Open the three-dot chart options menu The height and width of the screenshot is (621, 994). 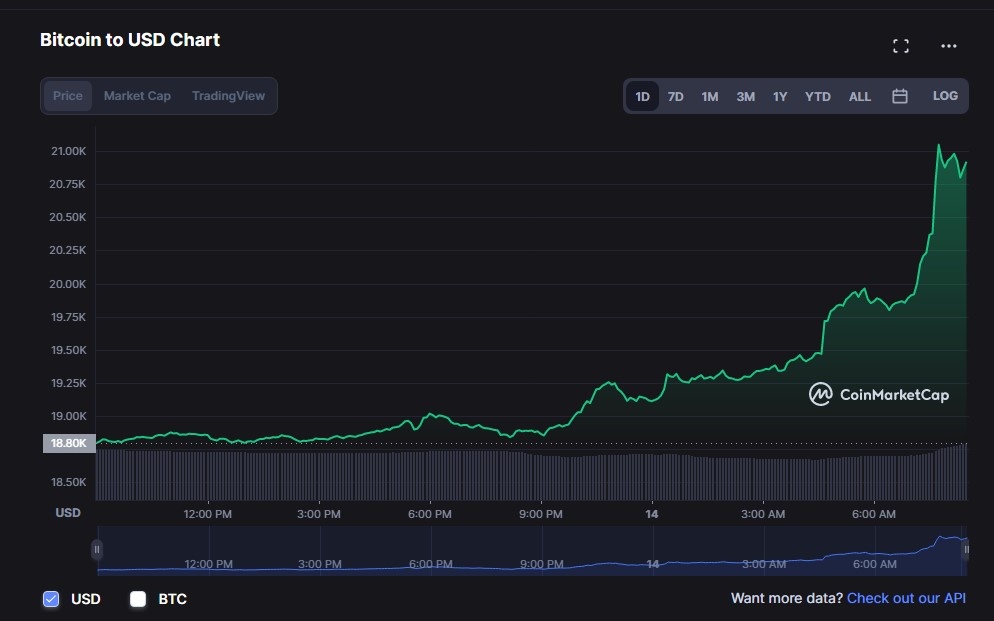pyautogui.click(x=949, y=45)
